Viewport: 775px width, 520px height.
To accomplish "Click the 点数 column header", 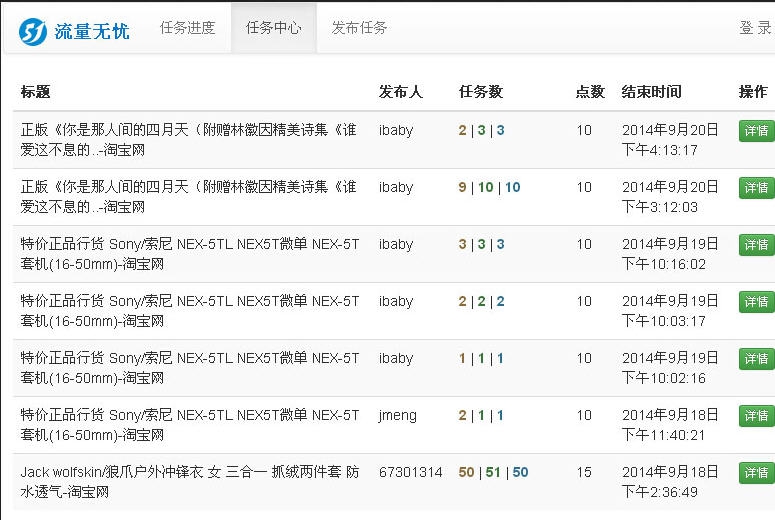I will 590,91.
